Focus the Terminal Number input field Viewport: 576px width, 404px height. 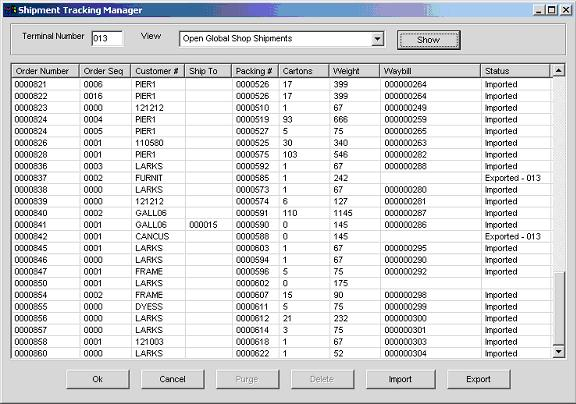(x=107, y=39)
